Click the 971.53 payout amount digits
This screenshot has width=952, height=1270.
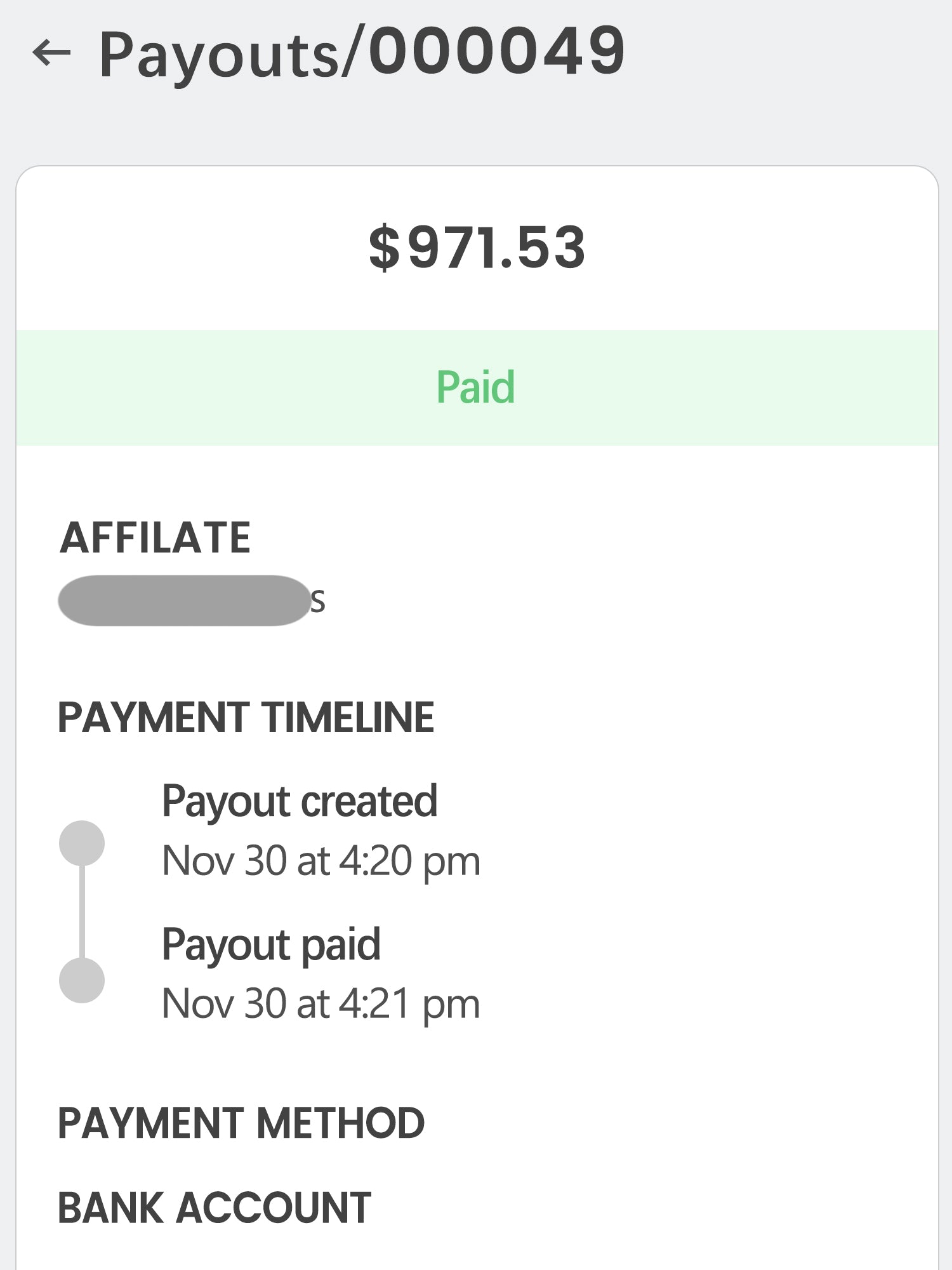tap(496, 248)
